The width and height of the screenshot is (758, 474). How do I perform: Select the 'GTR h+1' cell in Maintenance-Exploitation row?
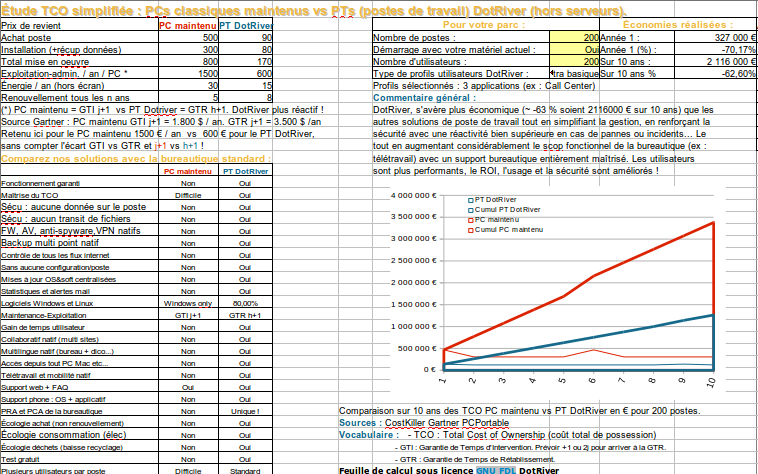coord(246,316)
